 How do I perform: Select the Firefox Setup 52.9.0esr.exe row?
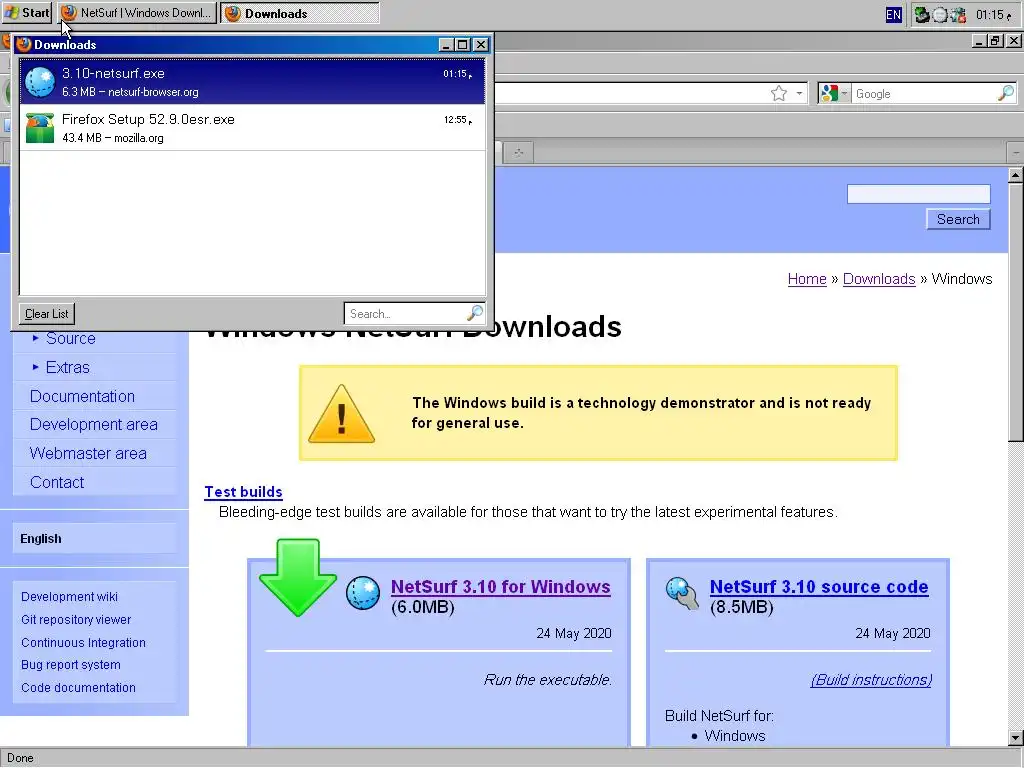point(252,128)
